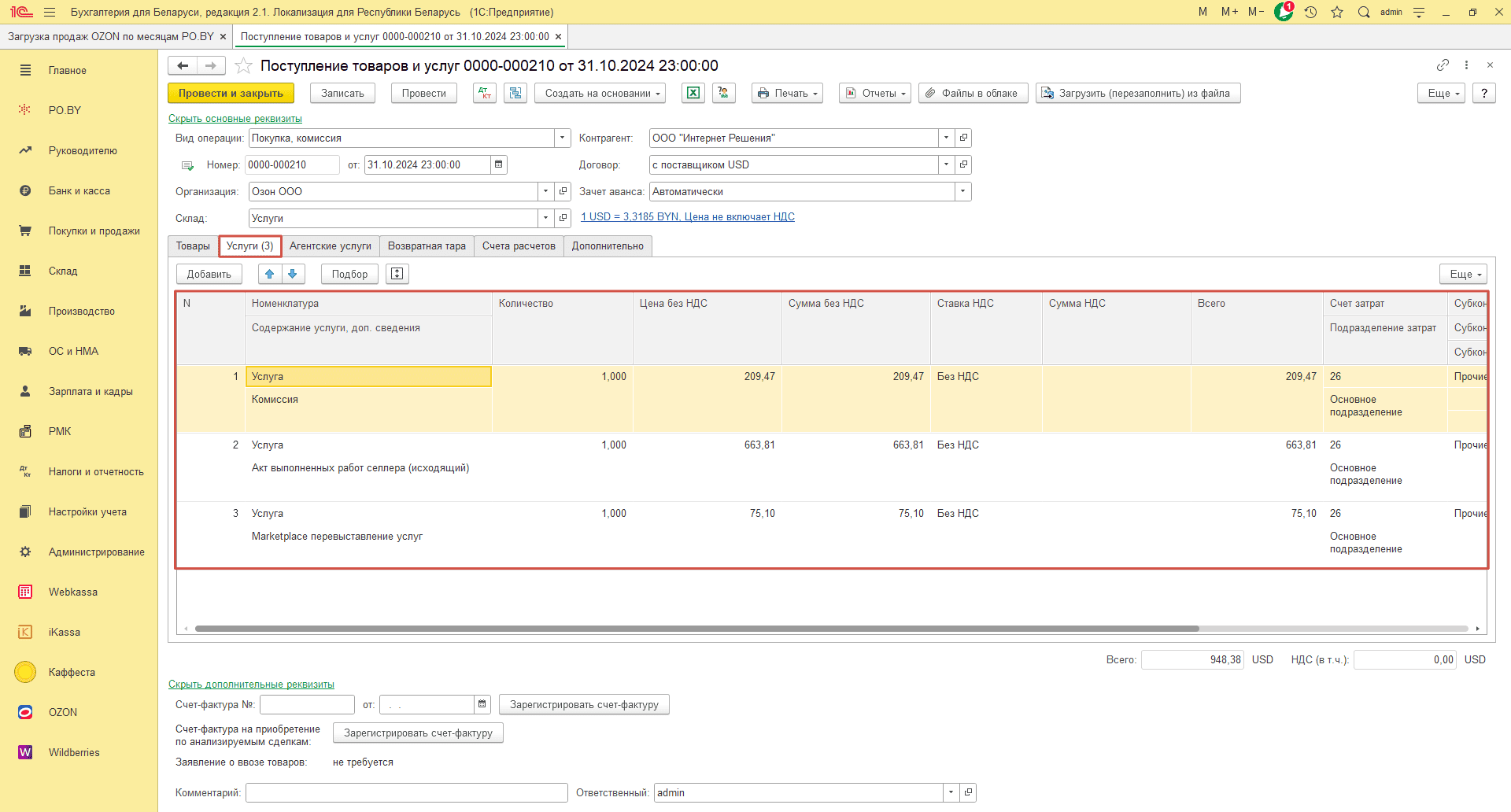Click the Счет-фактура № field
The height and width of the screenshot is (812, 1511).
point(308,704)
